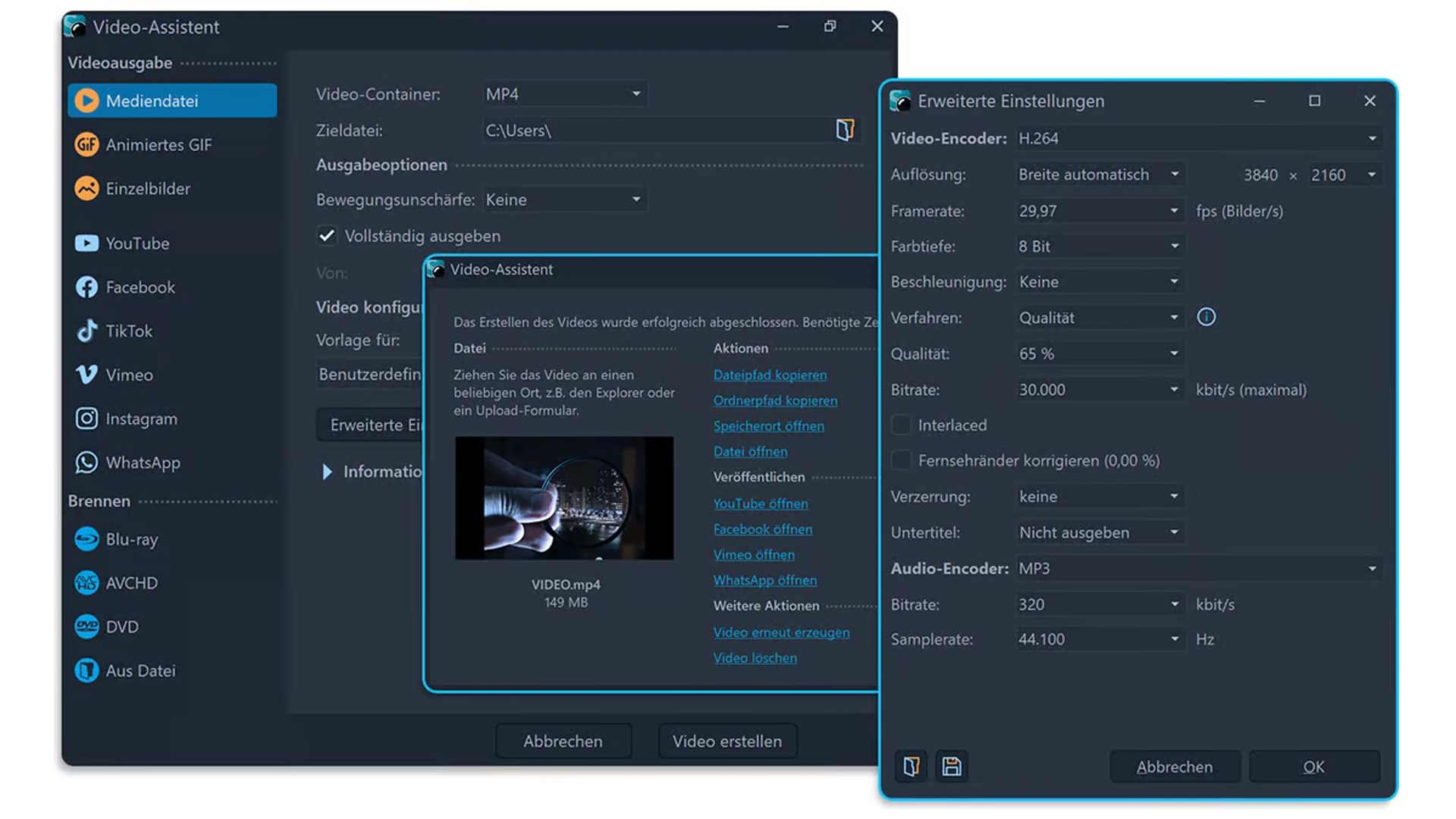The image size is (1456, 819).
Task: Enable the Interlaced checkbox
Action: point(901,425)
